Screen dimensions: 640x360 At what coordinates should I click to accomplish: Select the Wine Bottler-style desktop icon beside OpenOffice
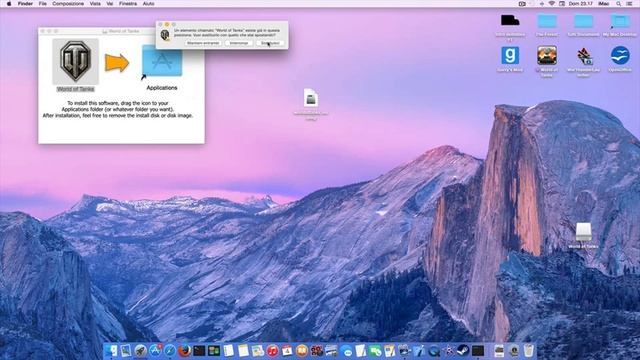coord(584,56)
